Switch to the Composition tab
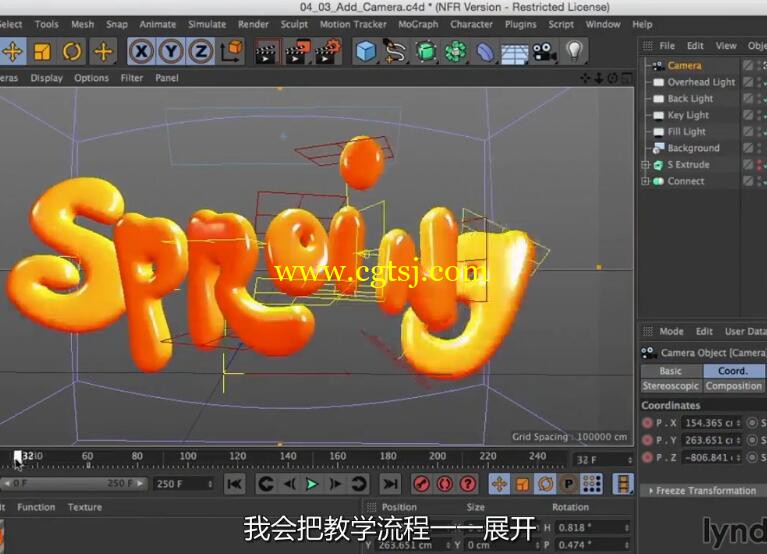The image size is (767, 554). point(733,386)
